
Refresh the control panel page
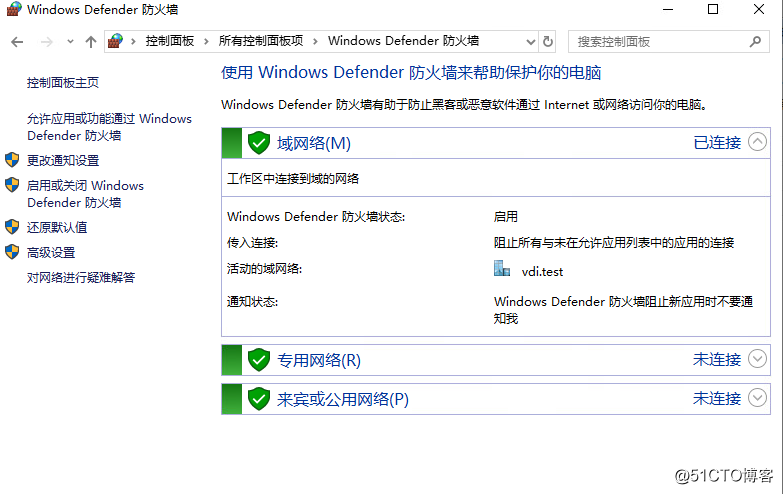point(548,41)
